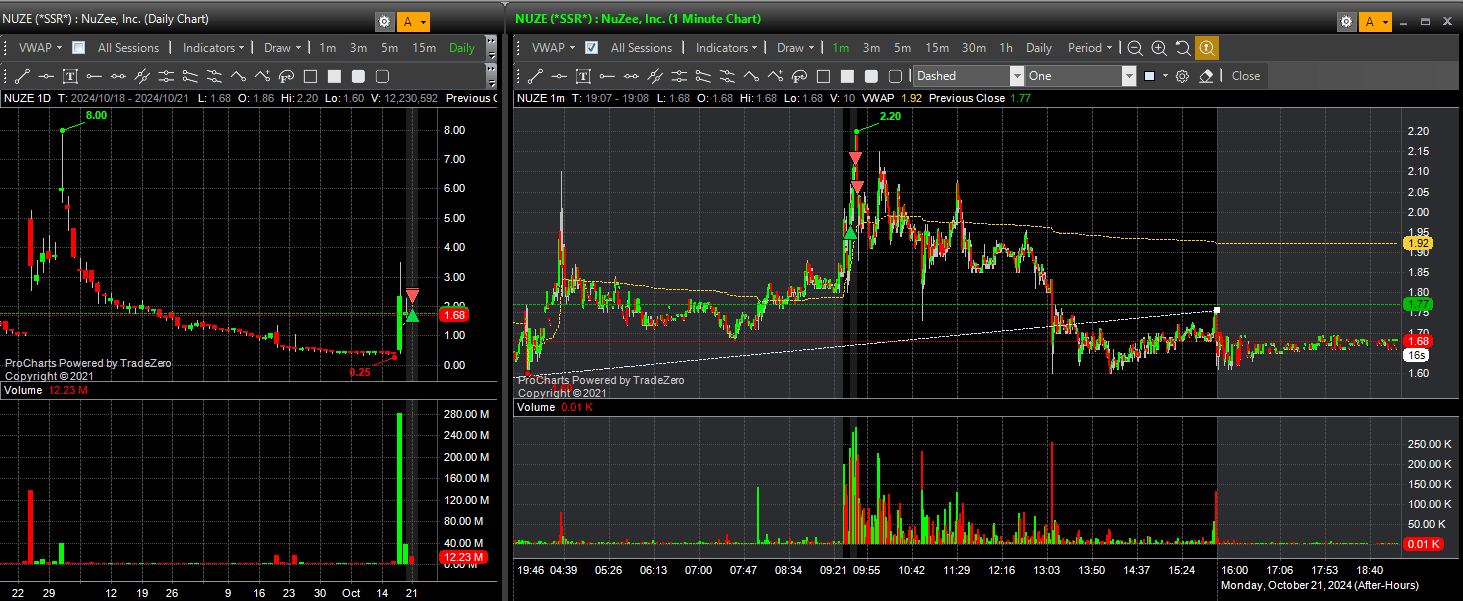Select the text annotation tool in 1 Minute chart
Viewport: 1463px width, 601px height.
point(583,76)
